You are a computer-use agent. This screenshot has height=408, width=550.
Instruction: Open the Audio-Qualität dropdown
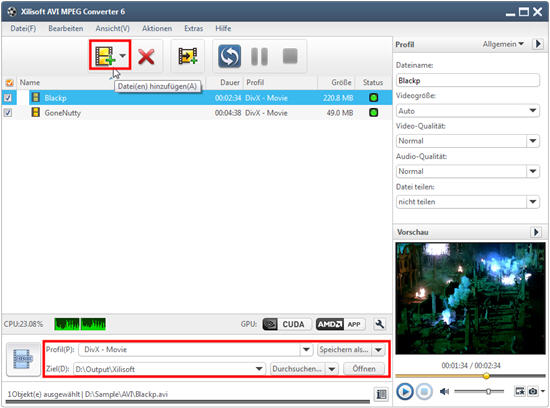click(x=533, y=171)
